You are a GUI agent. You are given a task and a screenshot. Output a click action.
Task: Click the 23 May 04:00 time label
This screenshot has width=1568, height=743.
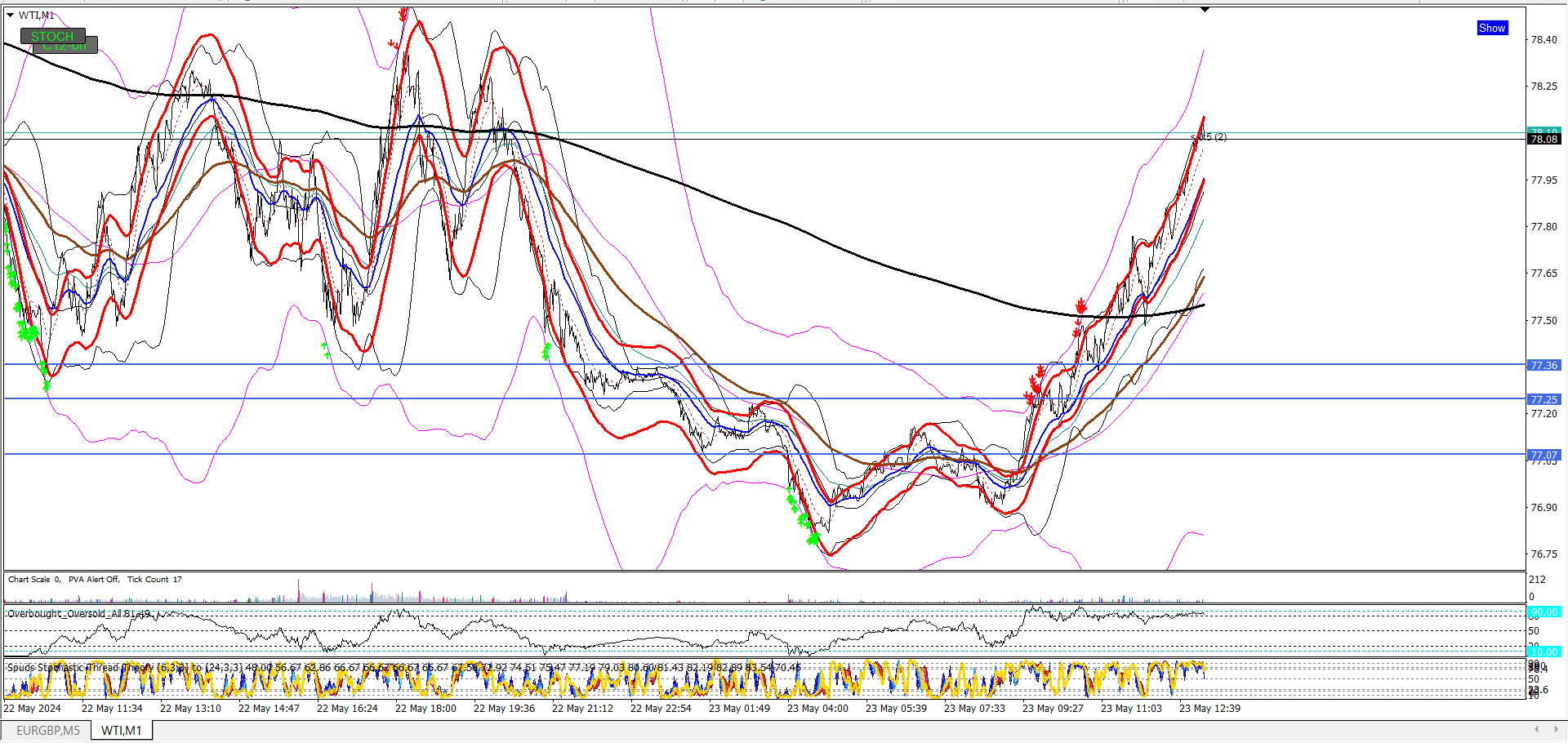817,708
